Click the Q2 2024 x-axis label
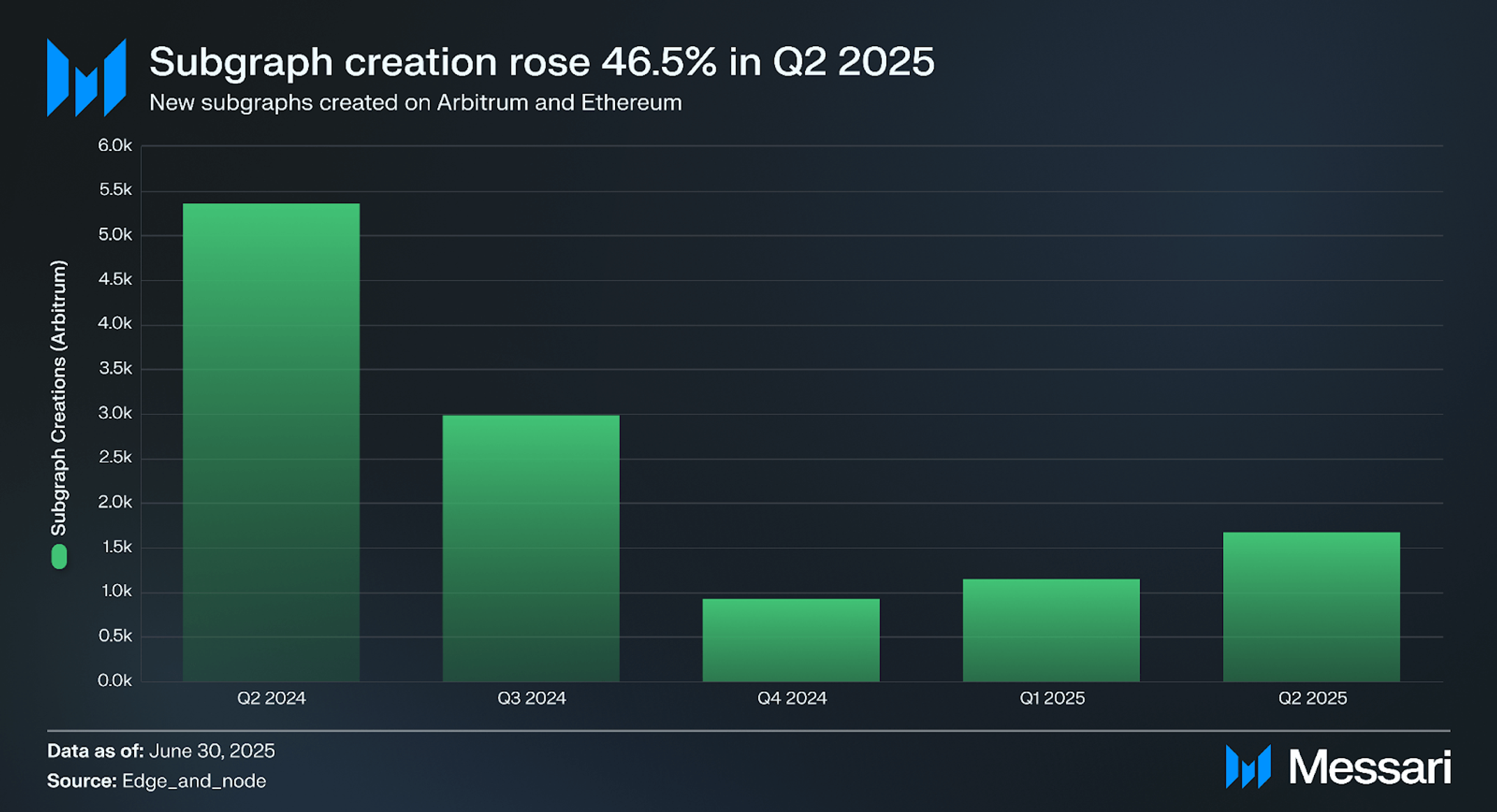The height and width of the screenshot is (812, 1497). [x=271, y=698]
